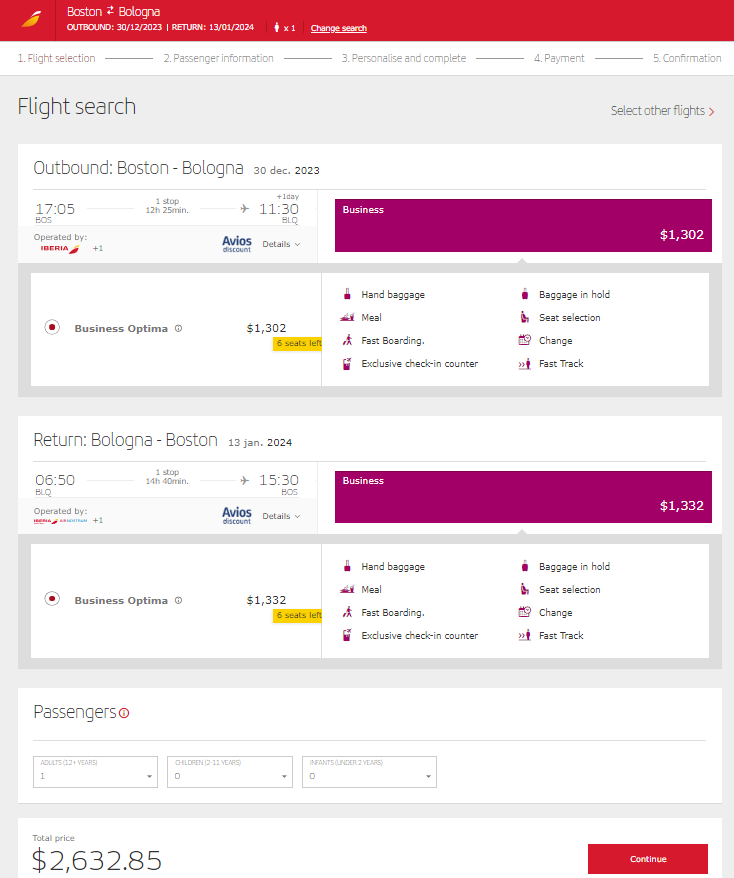Click the return Exclusive check-in counter icon
Image resolution: width=734 pixels, height=878 pixels.
(x=347, y=636)
